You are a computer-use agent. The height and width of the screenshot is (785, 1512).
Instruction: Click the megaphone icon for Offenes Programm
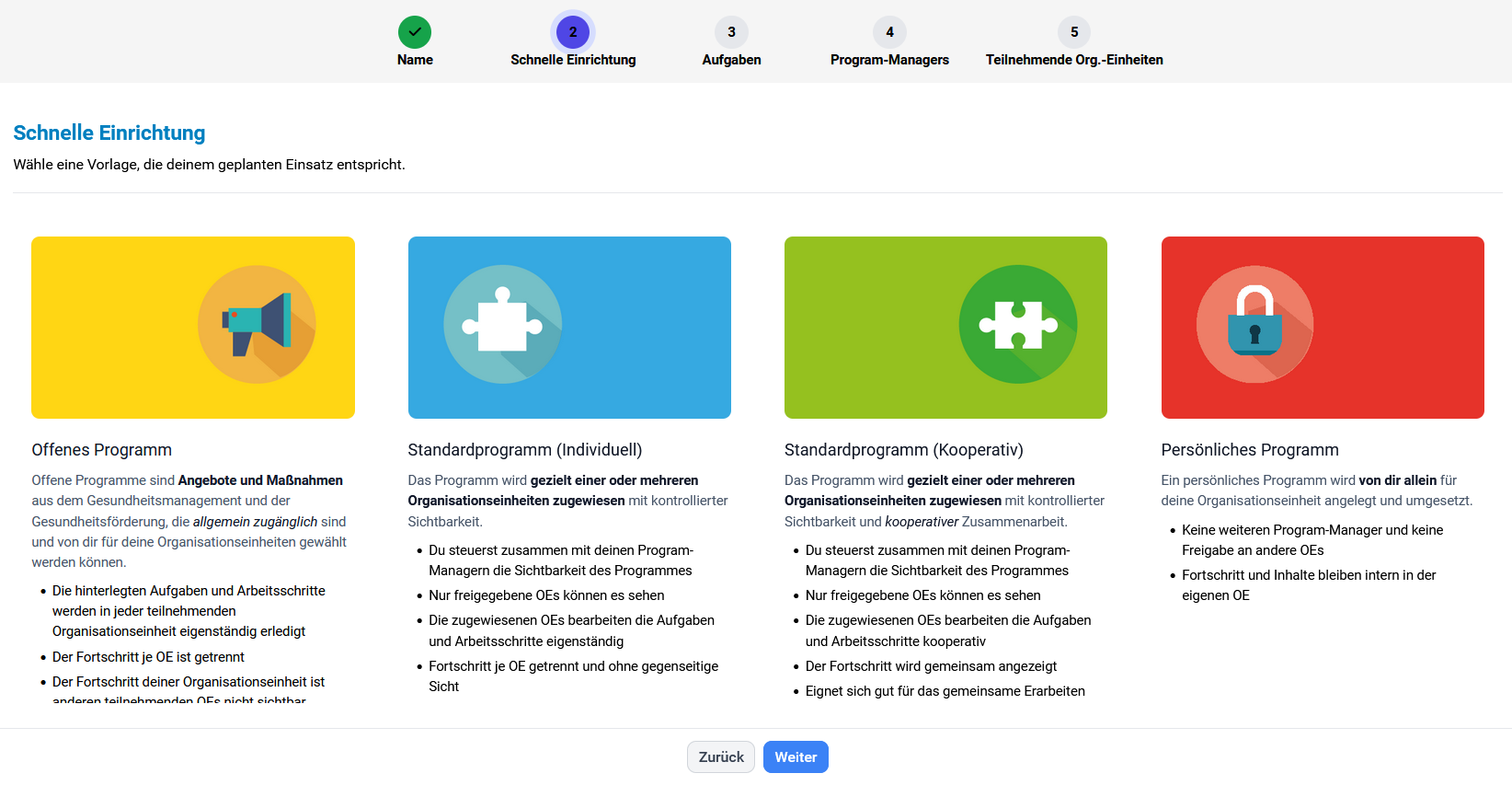point(257,324)
